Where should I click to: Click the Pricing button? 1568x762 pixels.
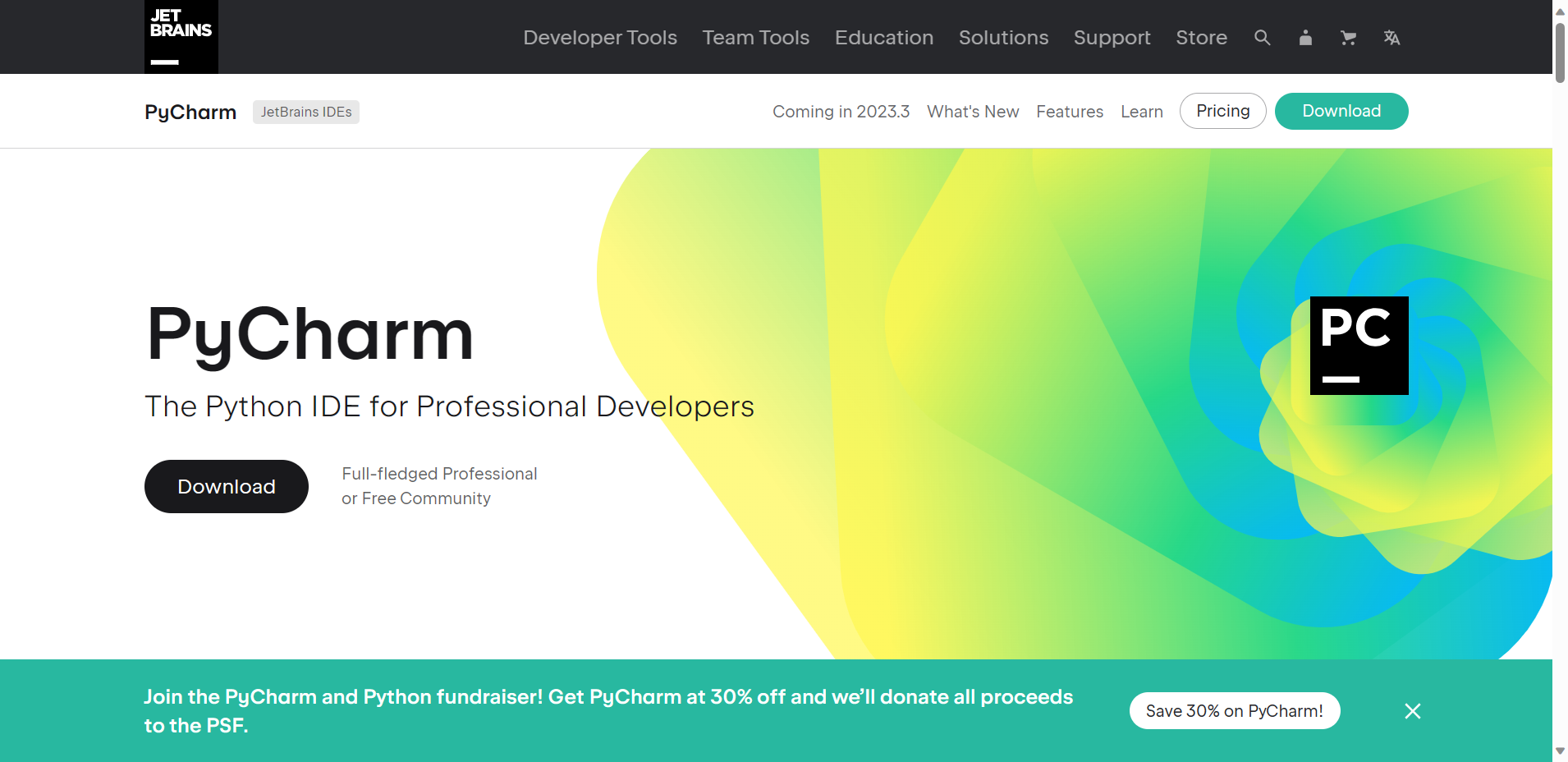(1223, 111)
